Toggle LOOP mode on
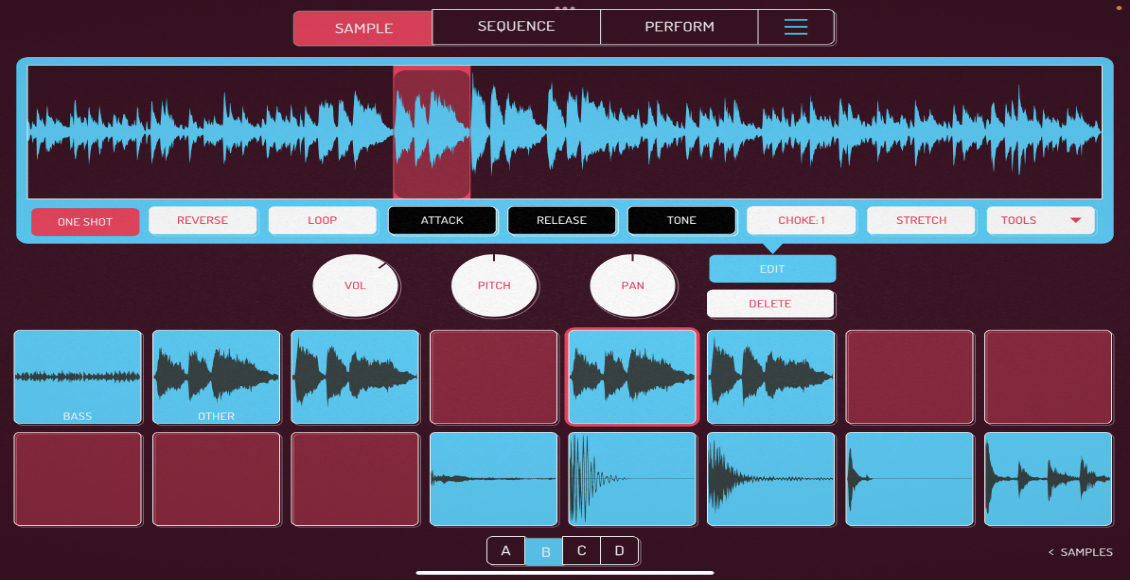 (322, 220)
